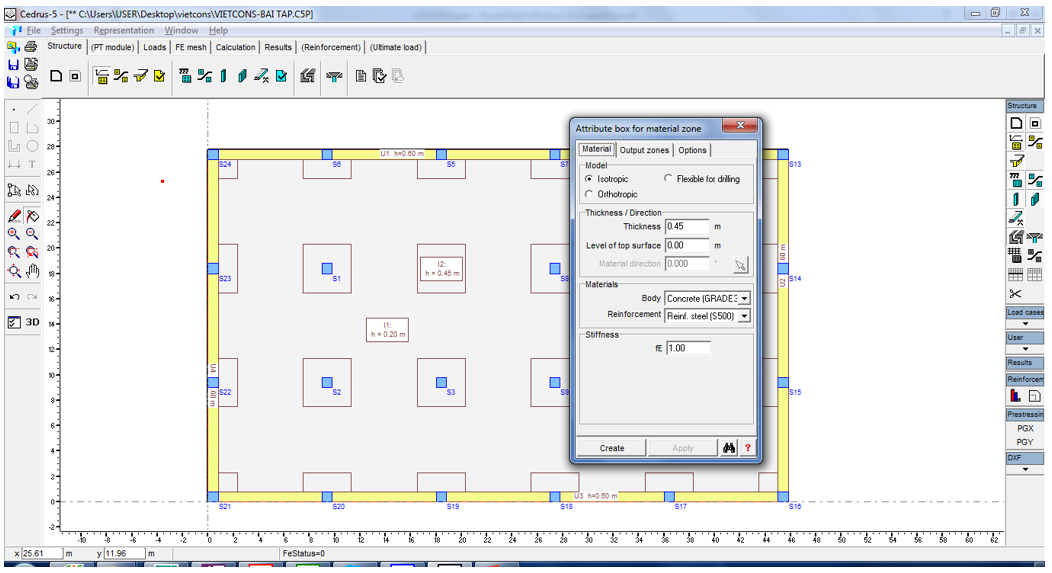The height and width of the screenshot is (573, 1052).
Task: Click the I2 h = 0.45 m zone label
Action: click(441, 269)
